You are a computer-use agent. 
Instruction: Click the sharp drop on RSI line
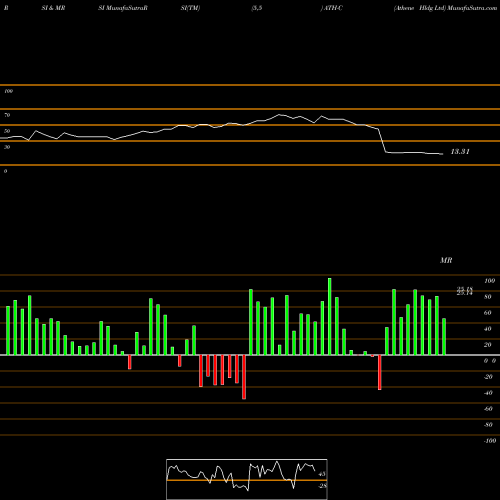(x=382, y=141)
